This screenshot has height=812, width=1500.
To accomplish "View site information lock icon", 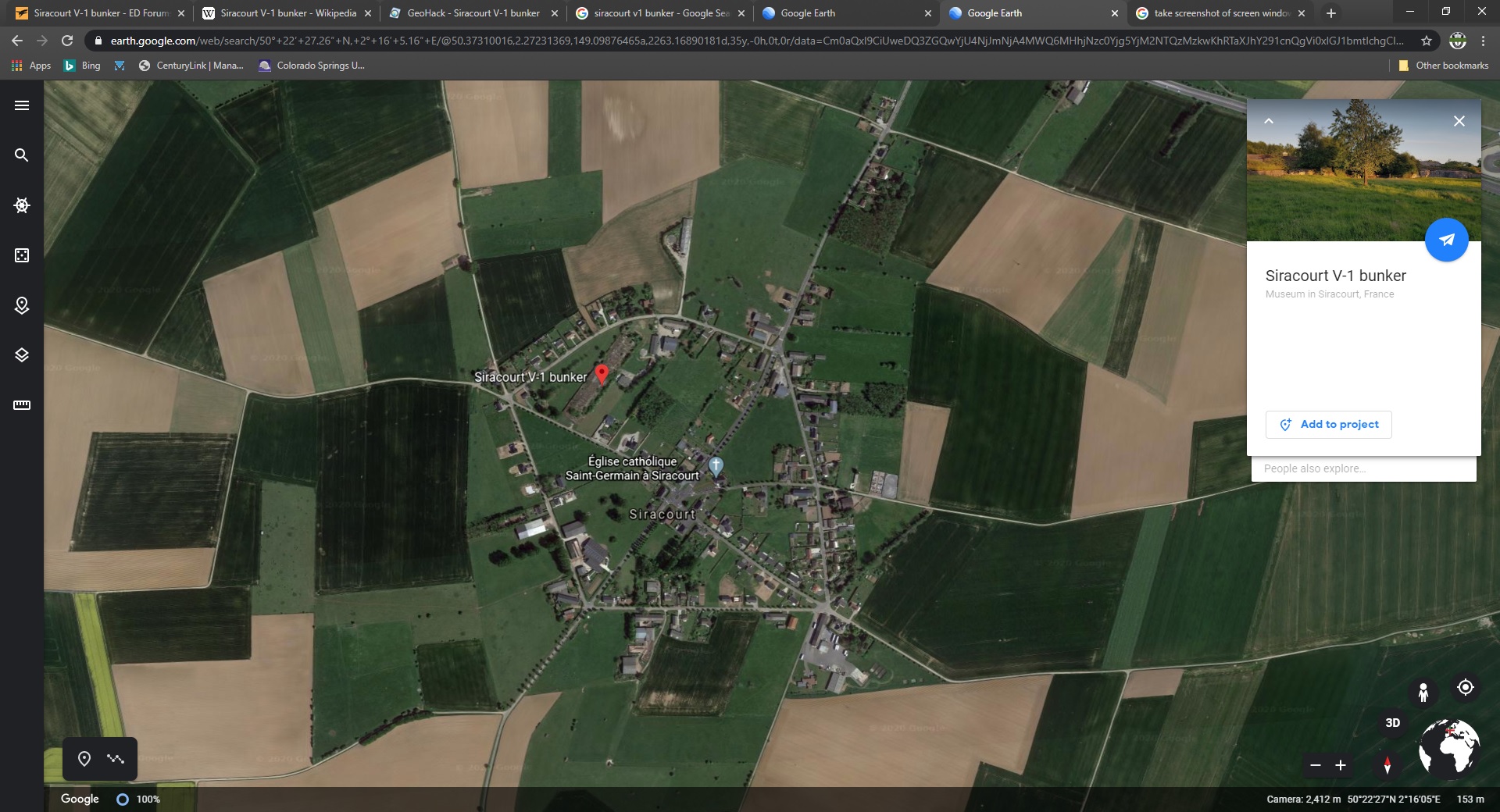I will tap(98, 41).
